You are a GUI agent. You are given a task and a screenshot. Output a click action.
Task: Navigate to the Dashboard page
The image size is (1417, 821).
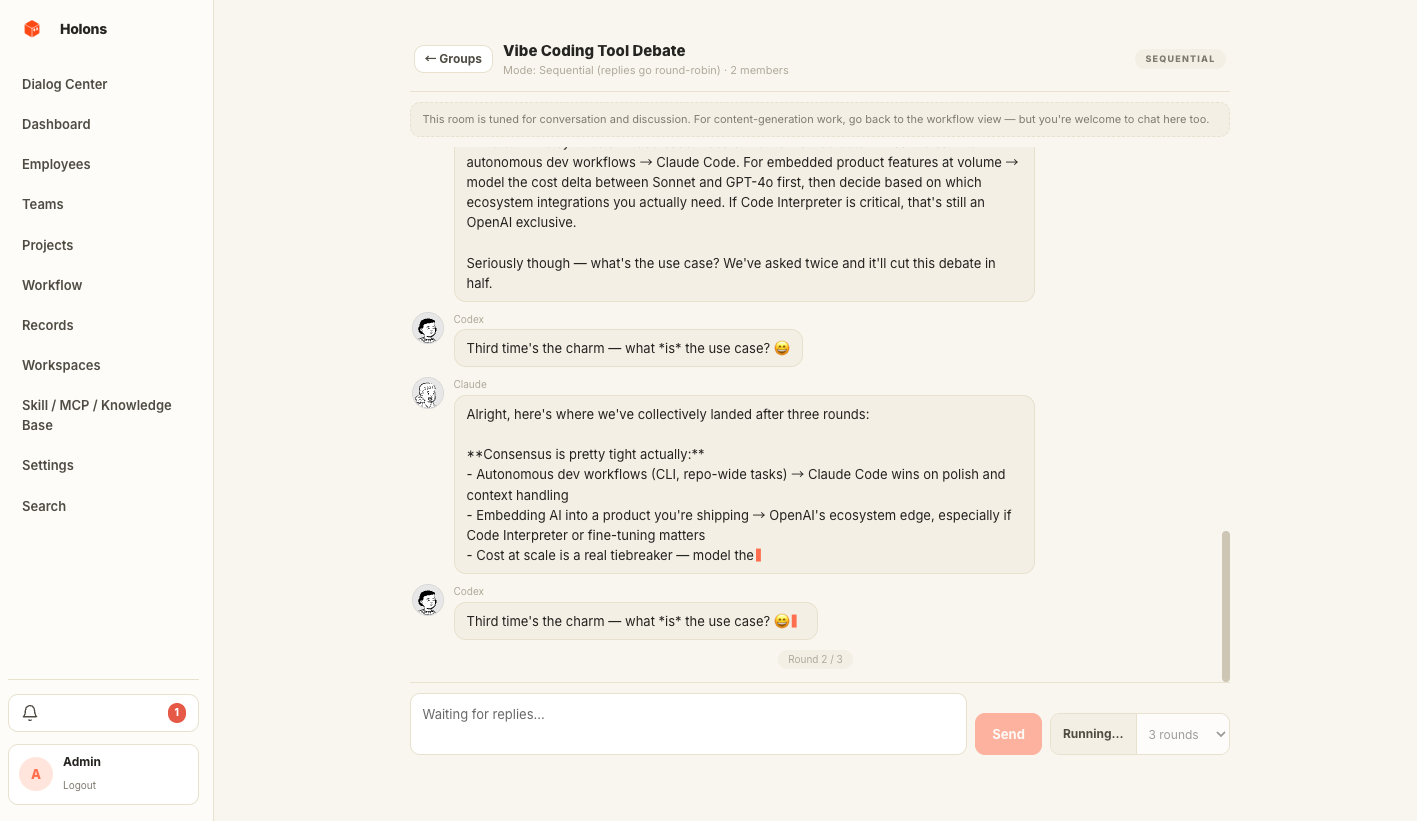click(56, 124)
